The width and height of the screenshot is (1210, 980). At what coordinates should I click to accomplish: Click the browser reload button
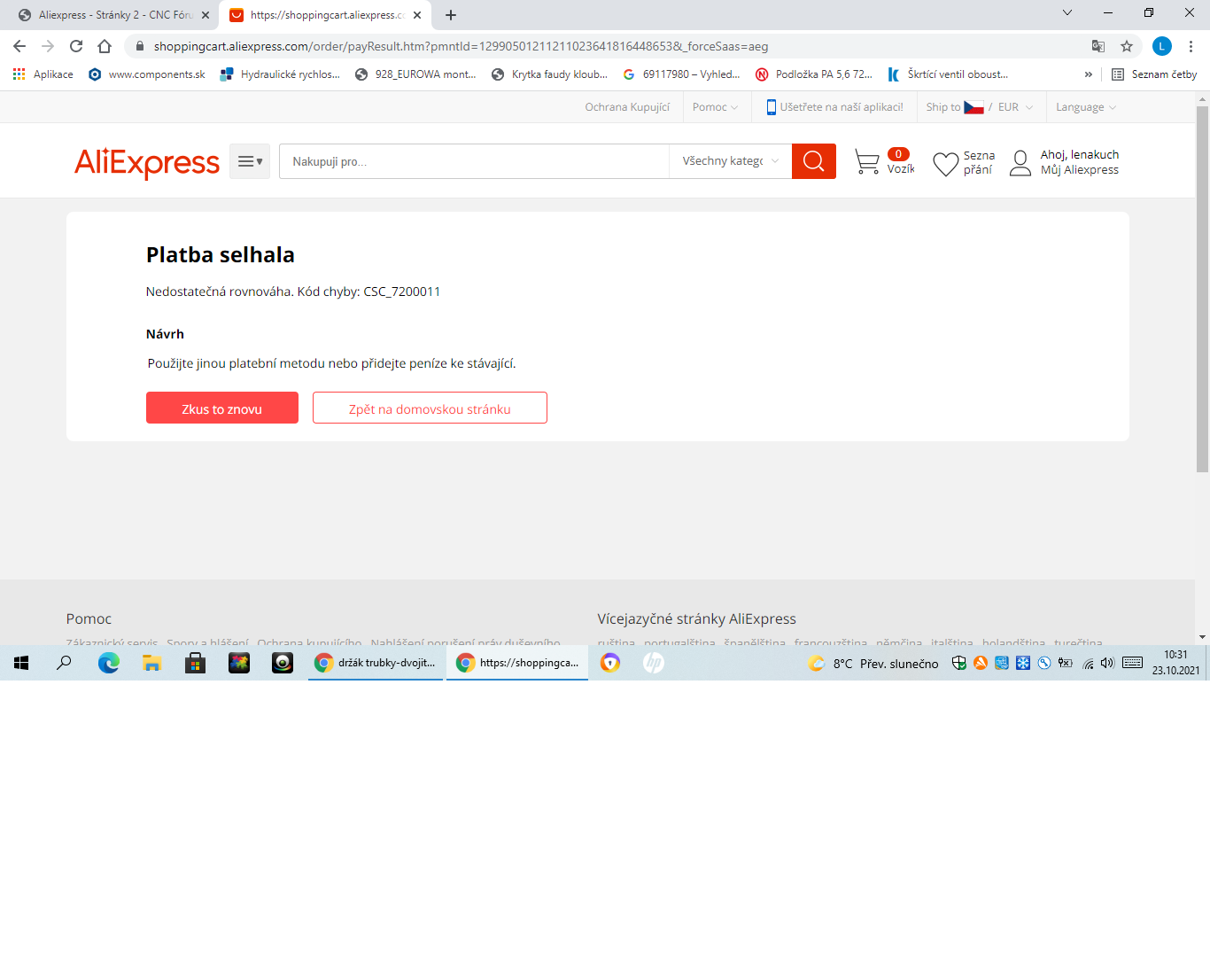point(76,46)
